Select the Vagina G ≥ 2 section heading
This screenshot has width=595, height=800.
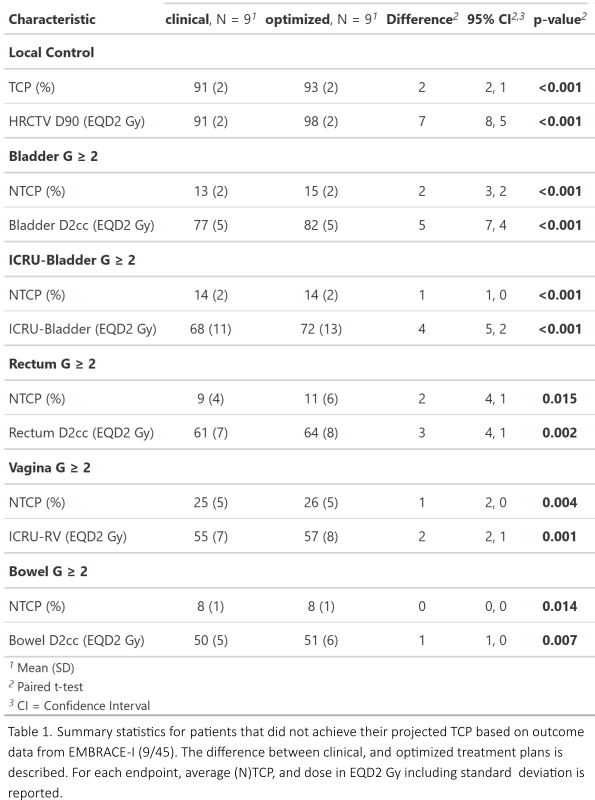[x=49, y=468]
